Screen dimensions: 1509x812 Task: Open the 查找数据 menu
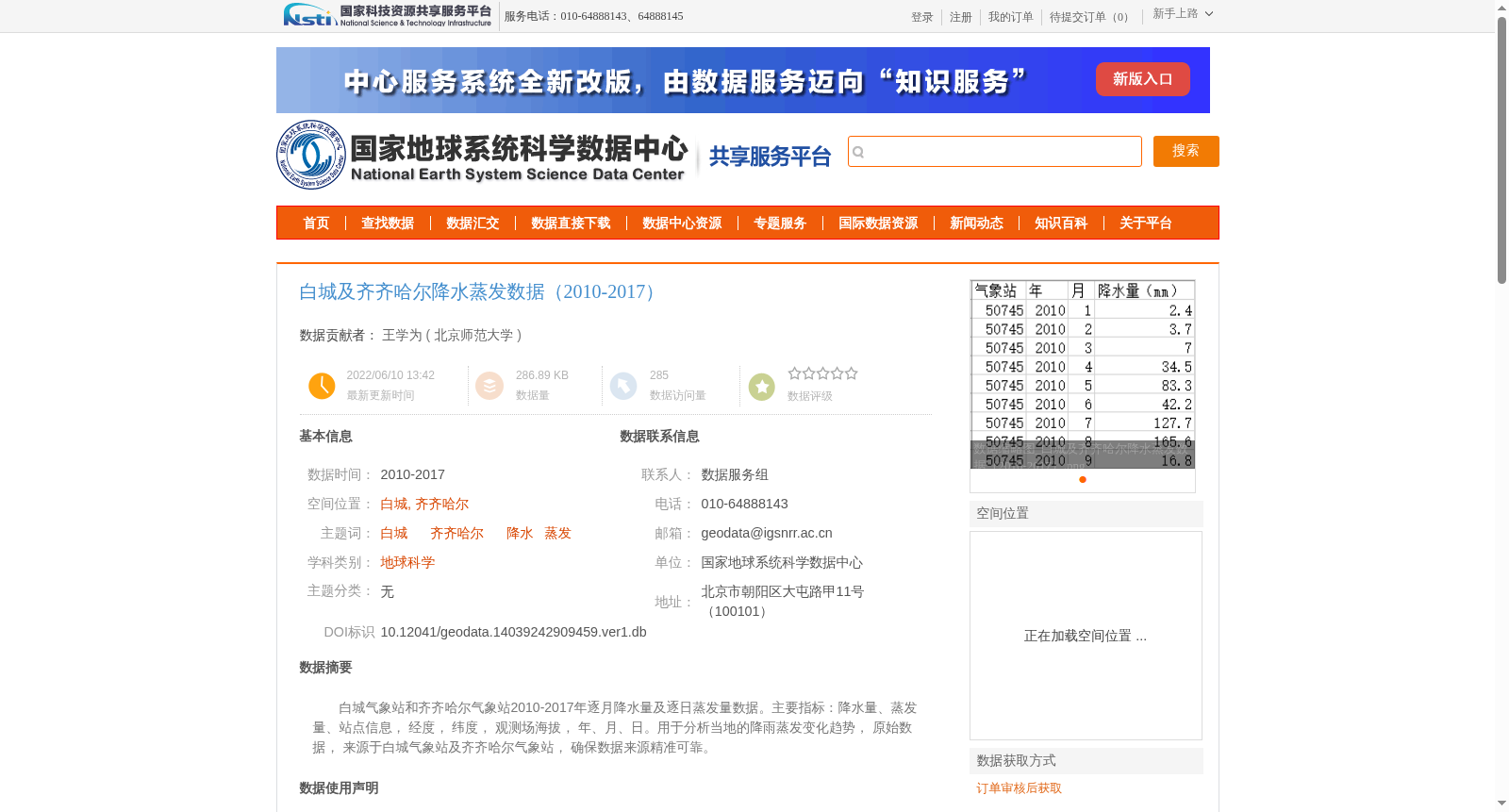388,224
